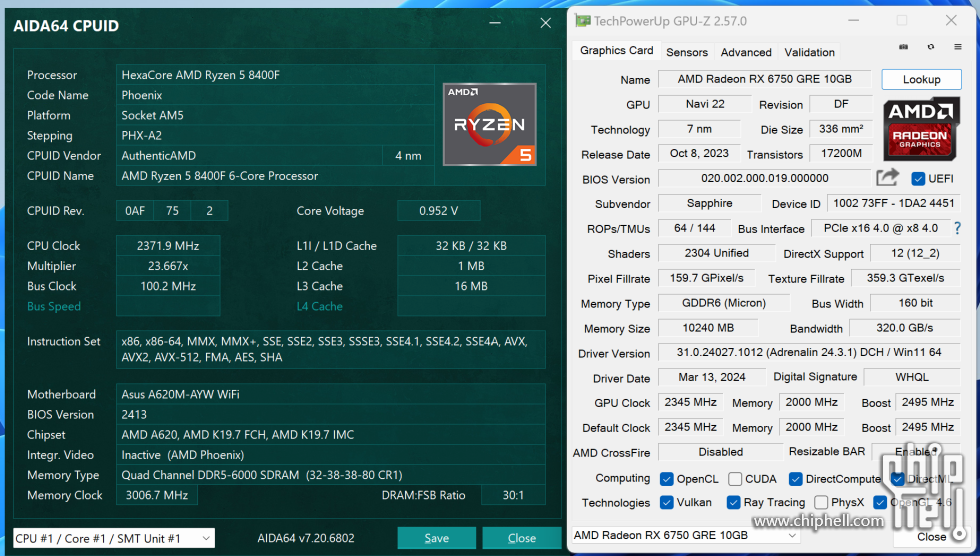
Task: Click the AMD CrossFire field Disabled
Action: coord(721,452)
